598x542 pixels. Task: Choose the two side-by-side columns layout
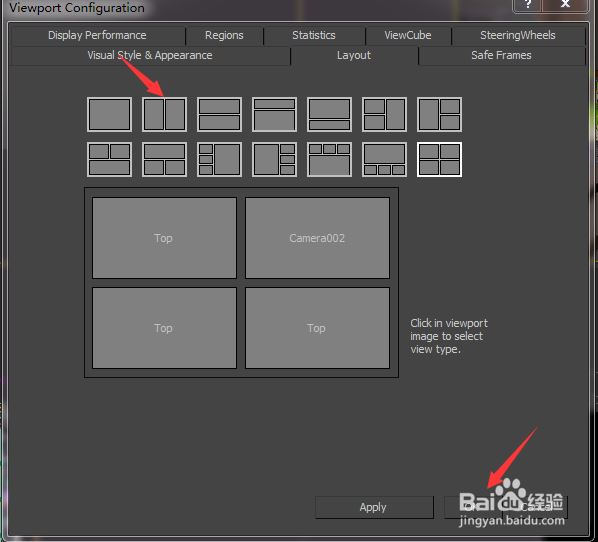[164, 114]
